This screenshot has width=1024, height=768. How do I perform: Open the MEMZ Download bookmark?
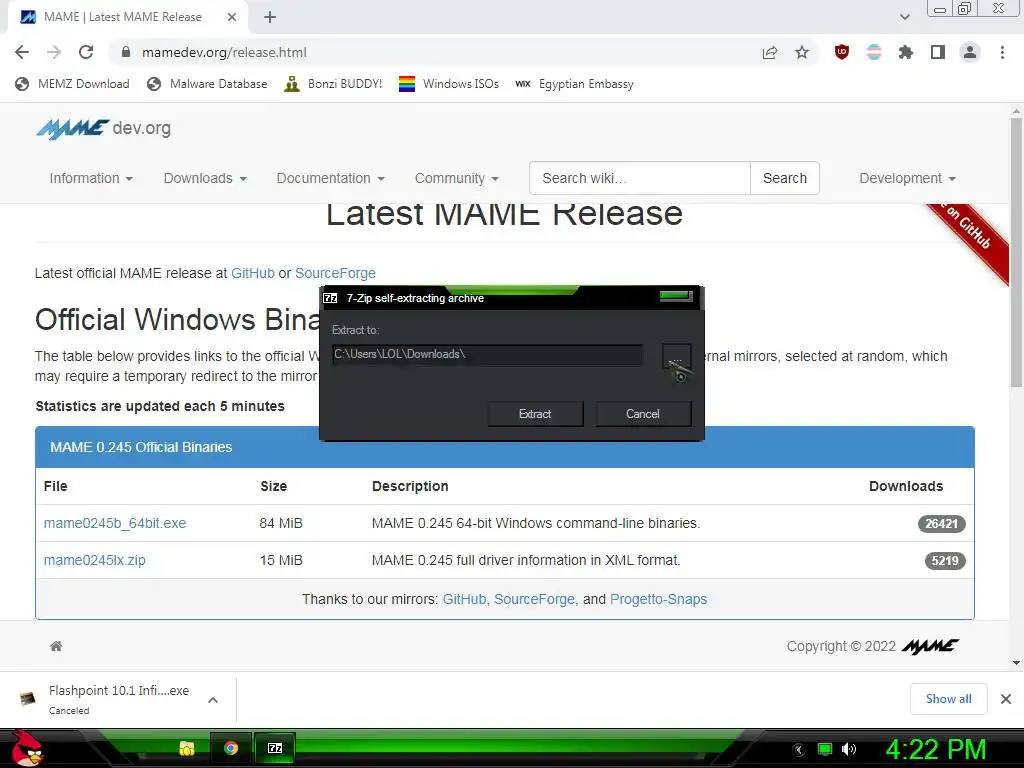coord(72,84)
